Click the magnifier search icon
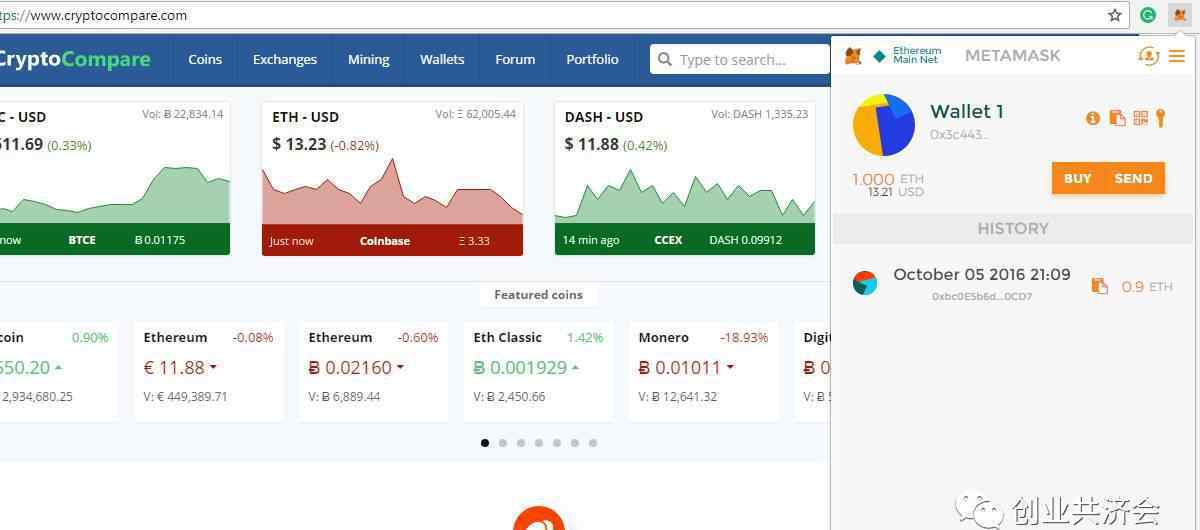The width and height of the screenshot is (1200, 530). tap(664, 60)
